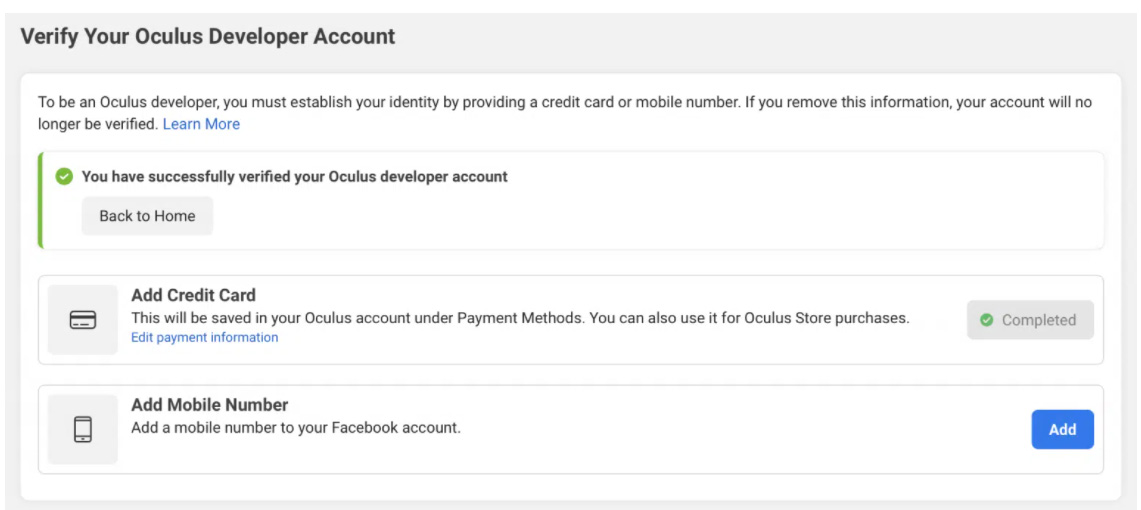Click the successfully verified confirmation message
This screenshot has height=510, width=1141.
pos(295,177)
